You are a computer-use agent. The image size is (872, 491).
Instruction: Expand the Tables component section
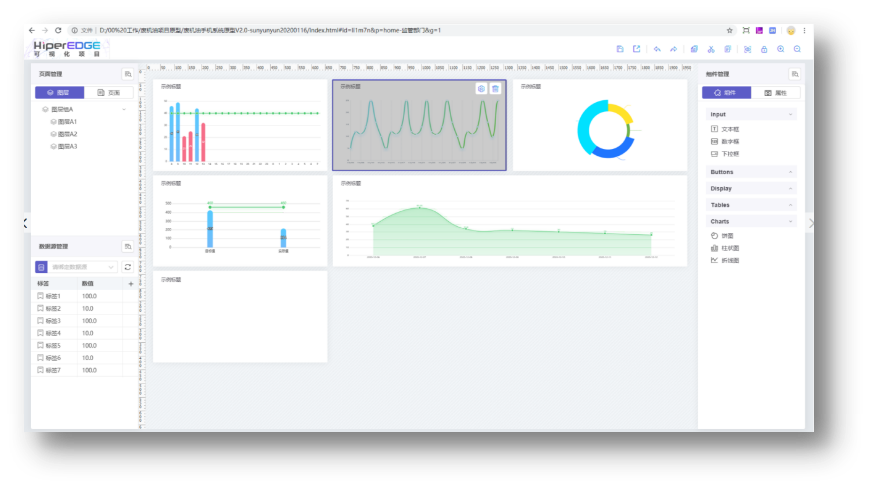[790, 205]
